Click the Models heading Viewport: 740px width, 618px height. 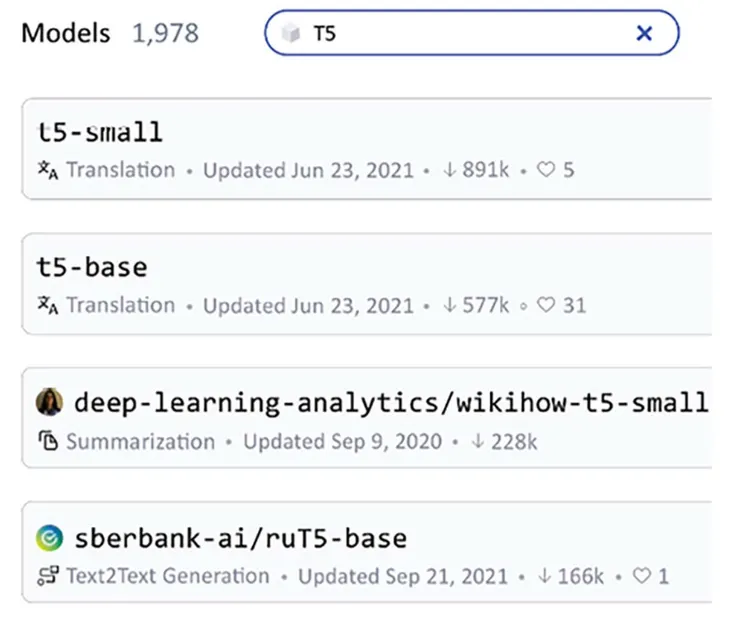66,33
